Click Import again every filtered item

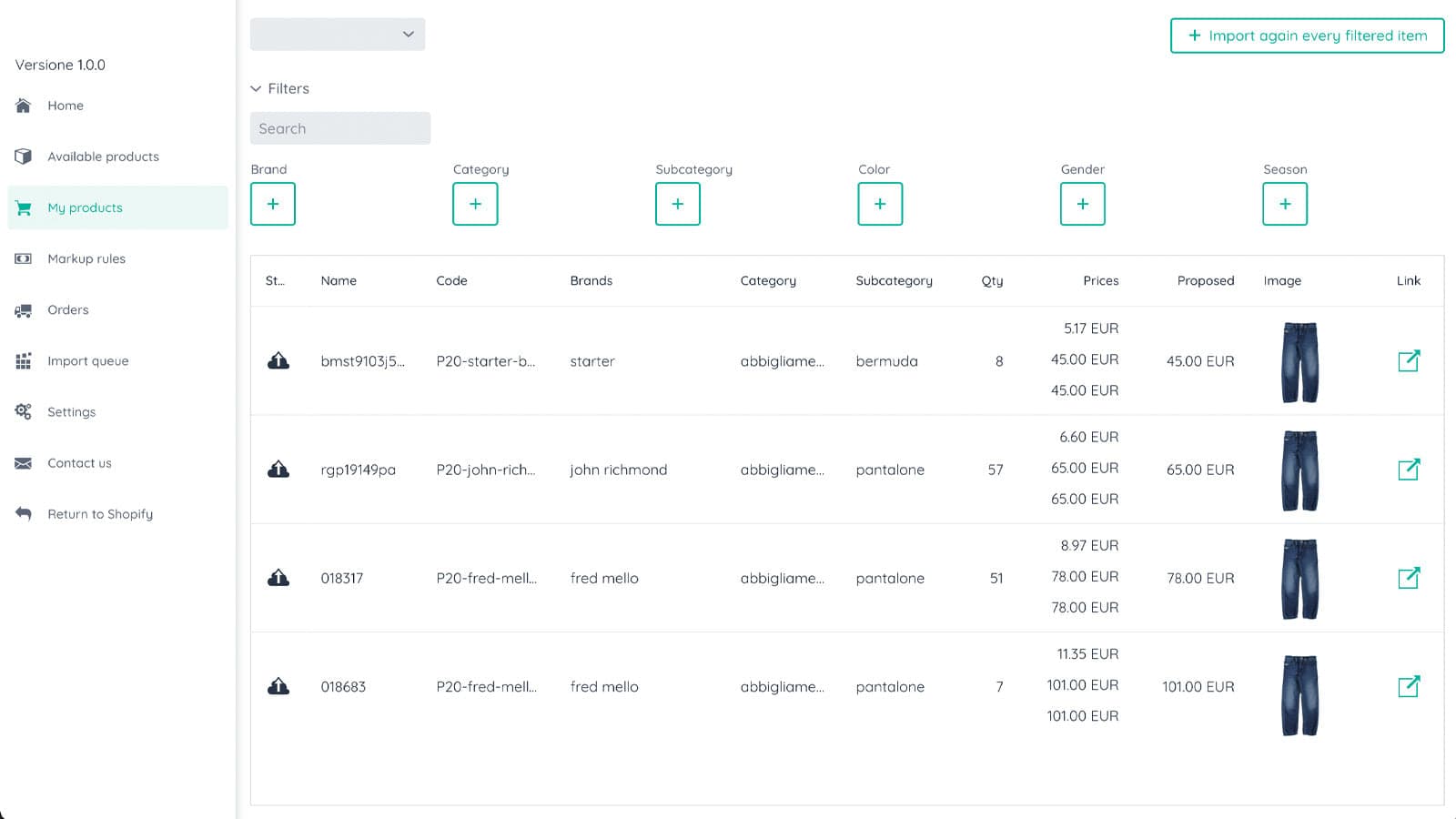coord(1307,35)
